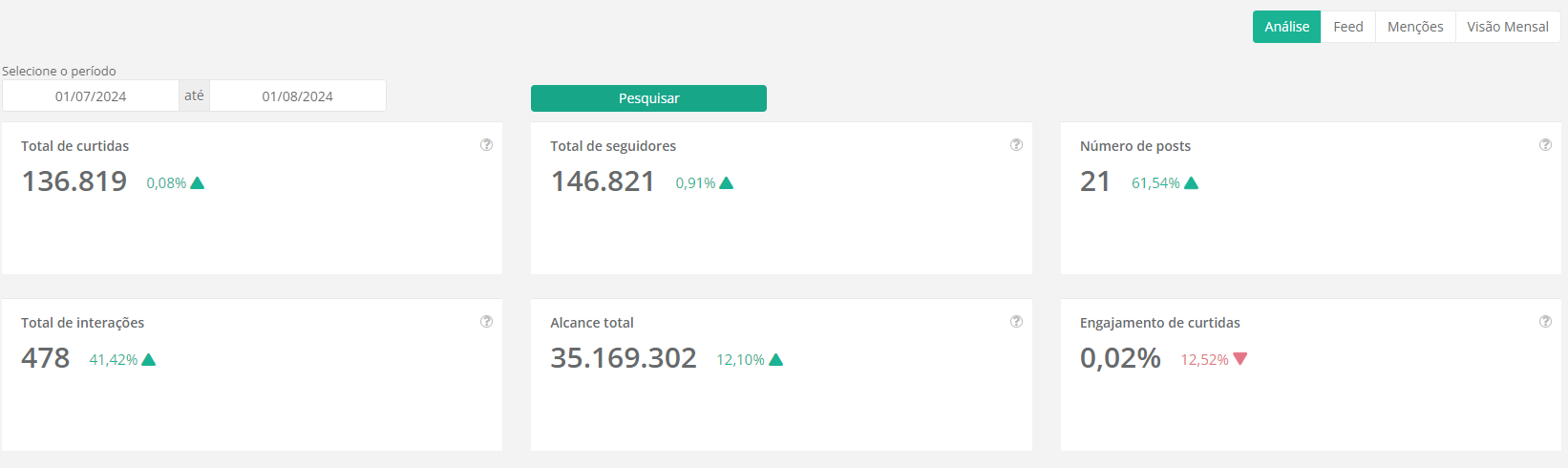Viewport: 1568px width, 468px height.
Task: Click green up arrow beside 0,08%
Action: point(198,182)
